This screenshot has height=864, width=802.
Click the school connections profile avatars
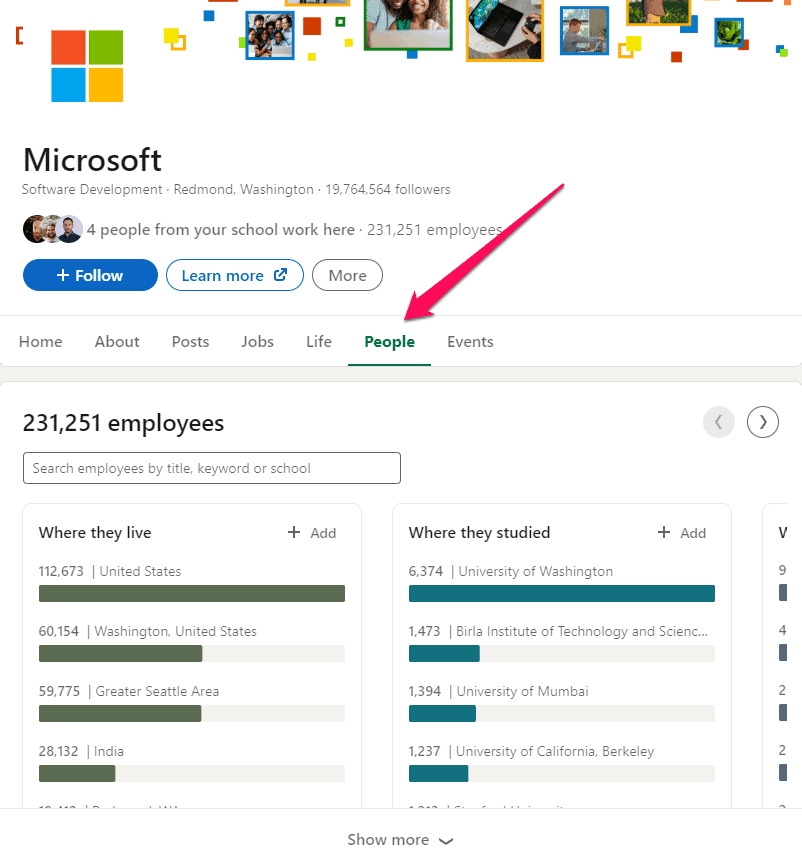point(53,229)
